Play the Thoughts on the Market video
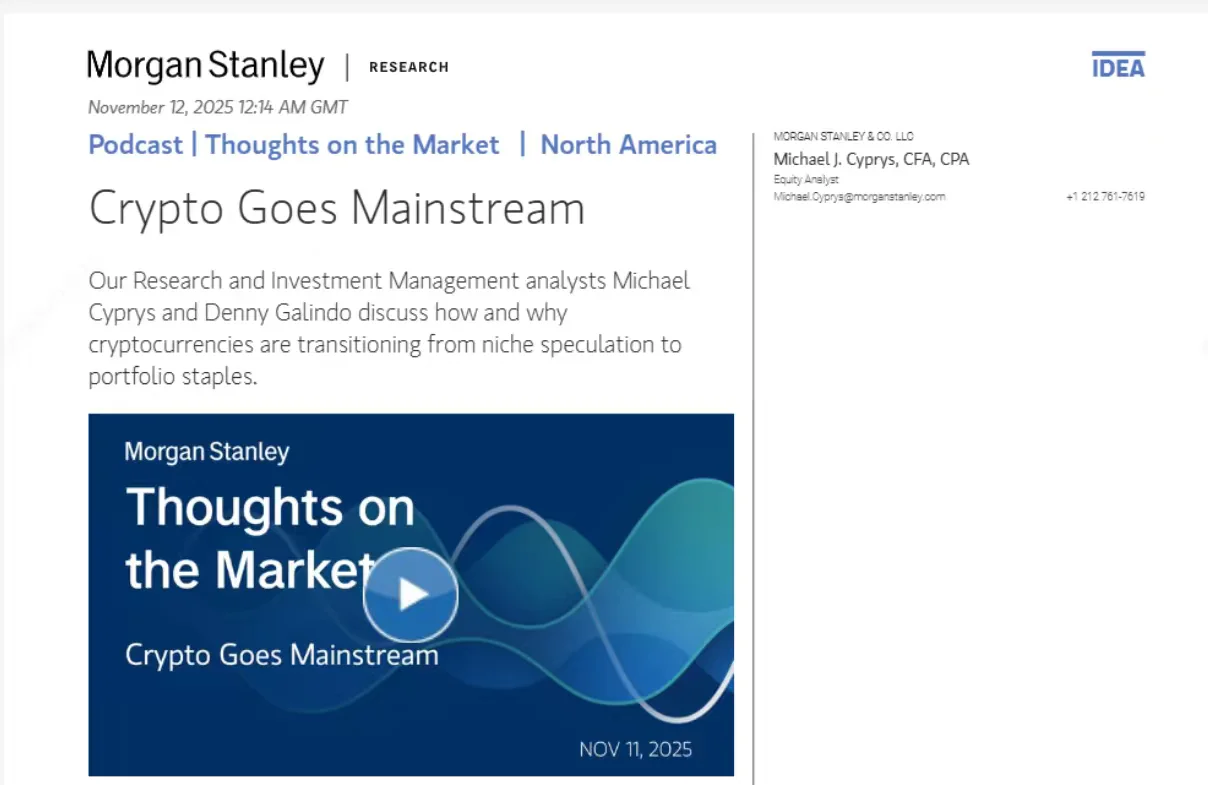The width and height of the screenshot is (1208, 785). (410, 595)
